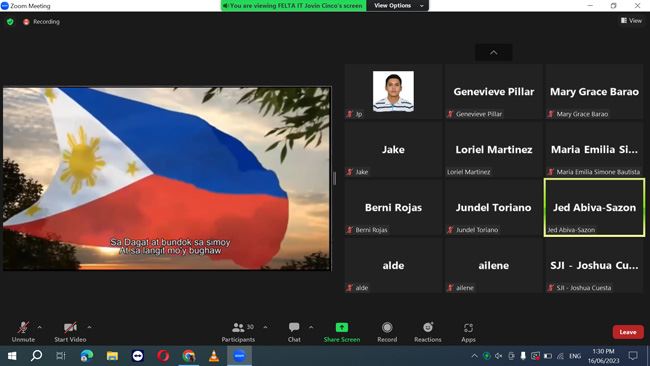This screenshot has height=366, width=650.
Task: Open Reactions menu
Action: pyautogui.click(x=428, y=332)
